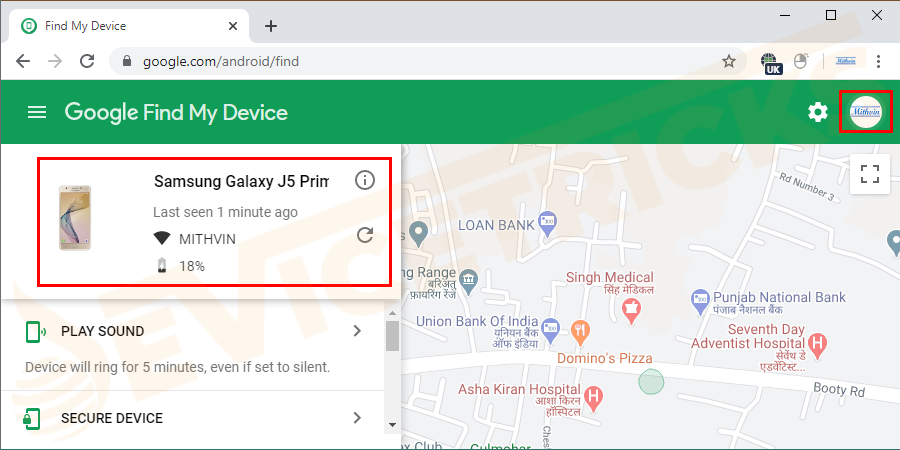Open the hamburger menu in Find My Device
The image size is (900, 450).
pyautogui.click(x=37, y=112)
